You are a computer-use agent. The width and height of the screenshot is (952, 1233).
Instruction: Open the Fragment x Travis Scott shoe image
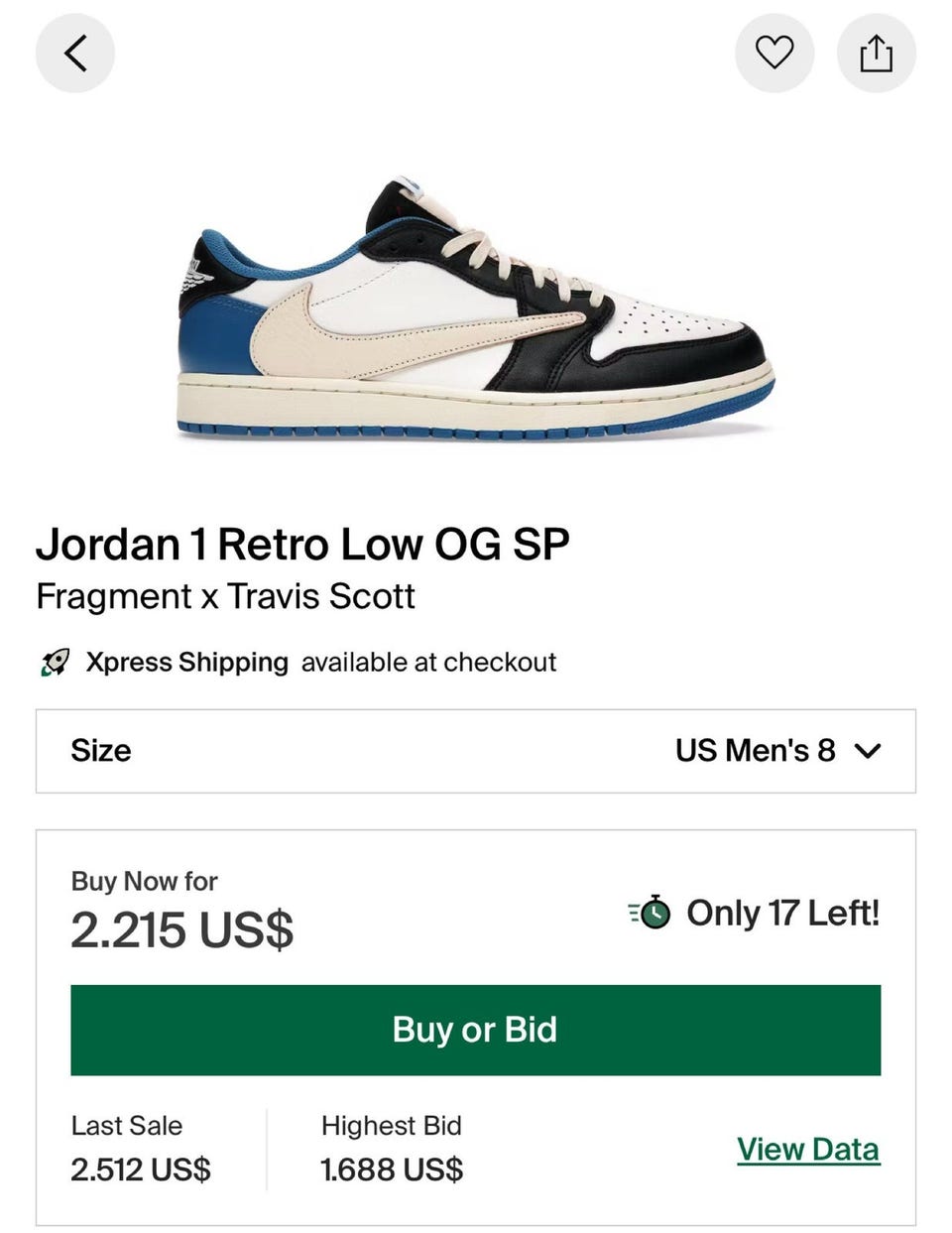[x=476, y=309]
